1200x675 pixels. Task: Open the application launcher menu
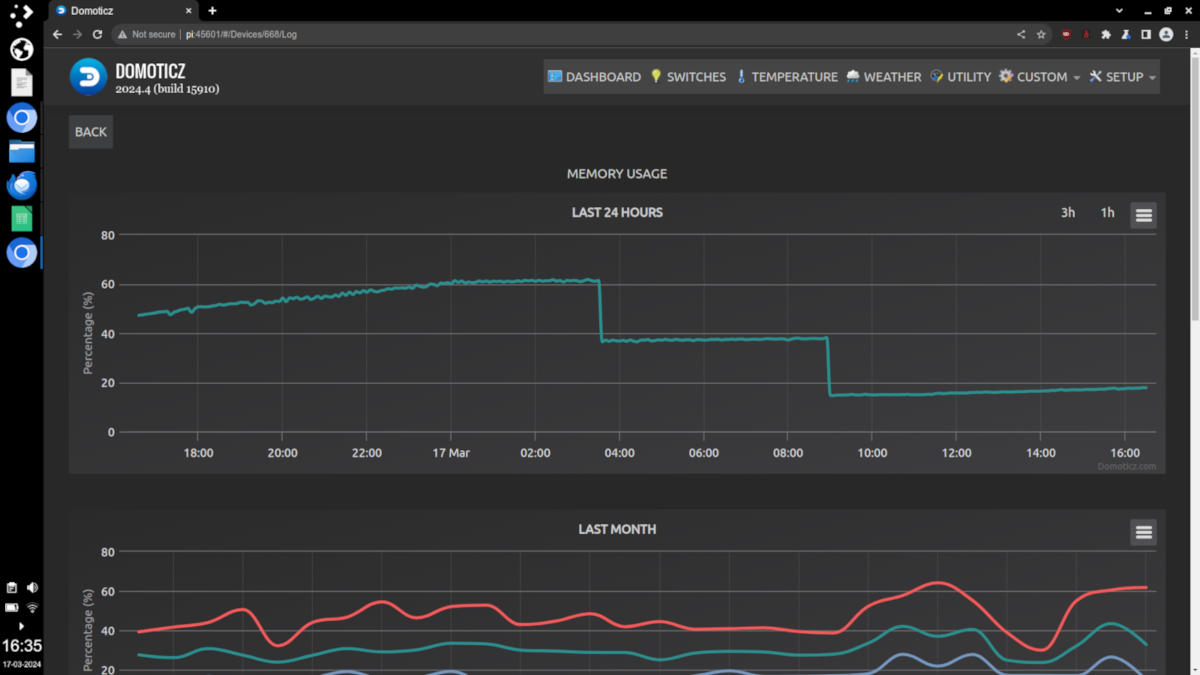(21, 15)
